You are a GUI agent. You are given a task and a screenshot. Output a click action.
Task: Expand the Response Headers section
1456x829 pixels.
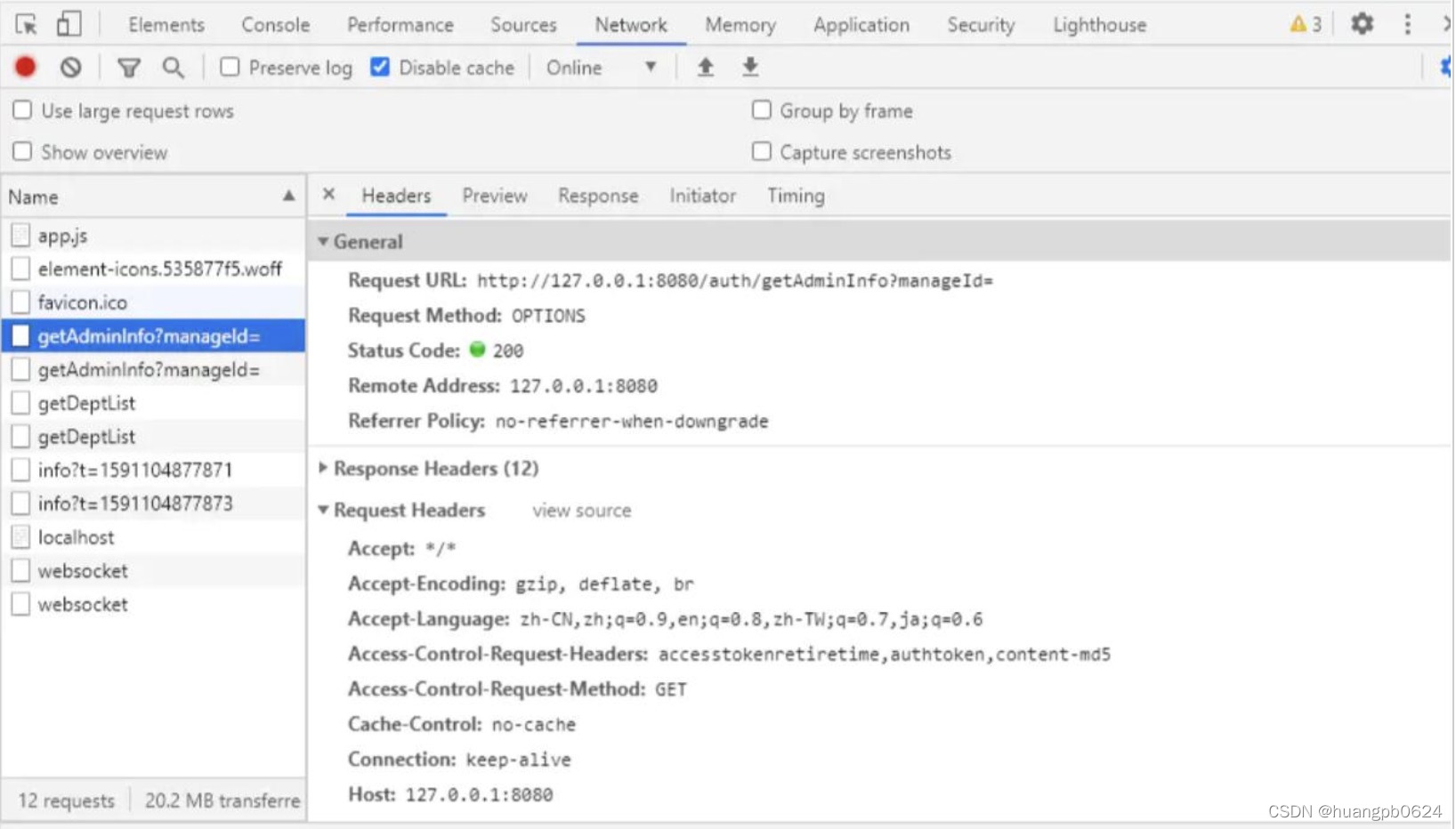[323, 469]
